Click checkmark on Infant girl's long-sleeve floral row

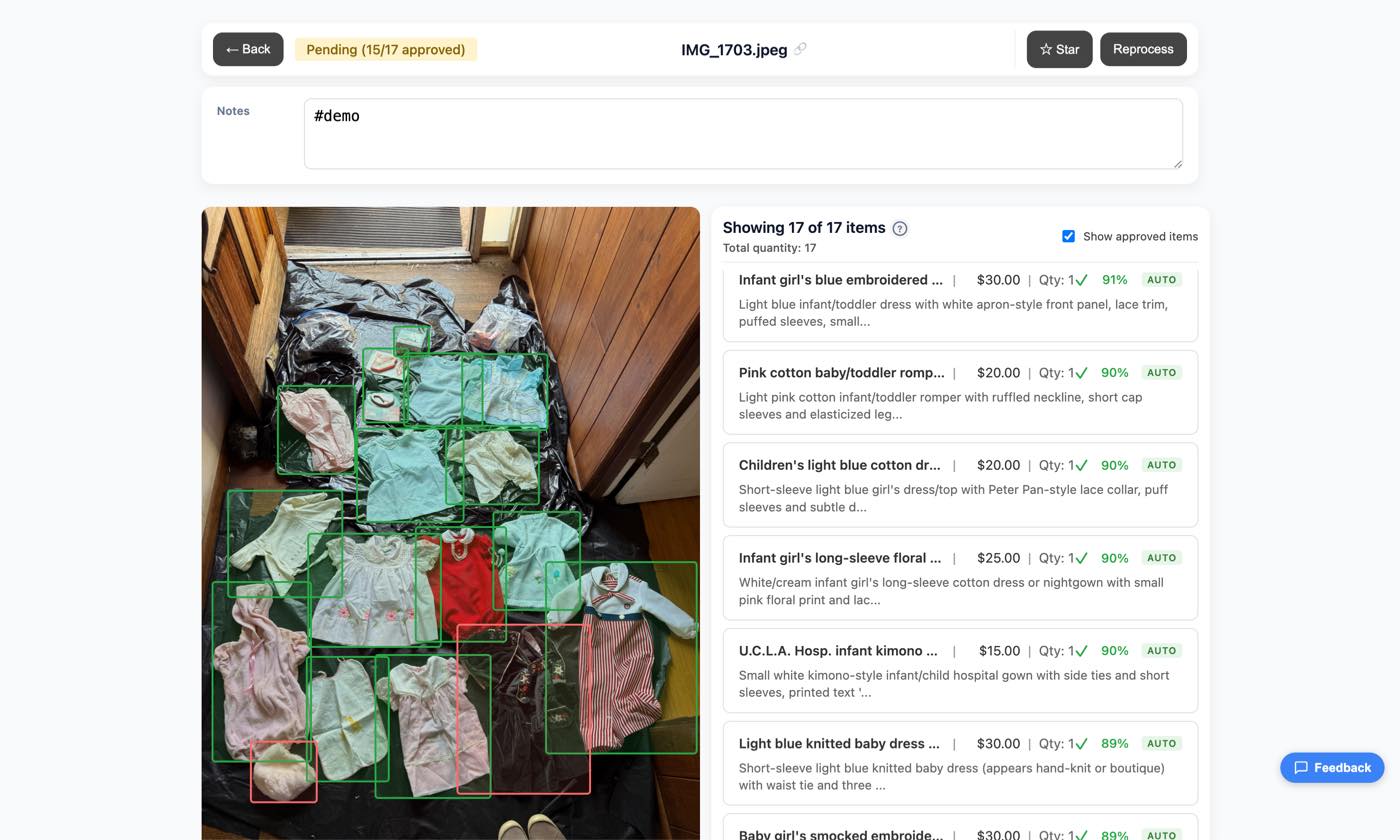(1081, 558)
